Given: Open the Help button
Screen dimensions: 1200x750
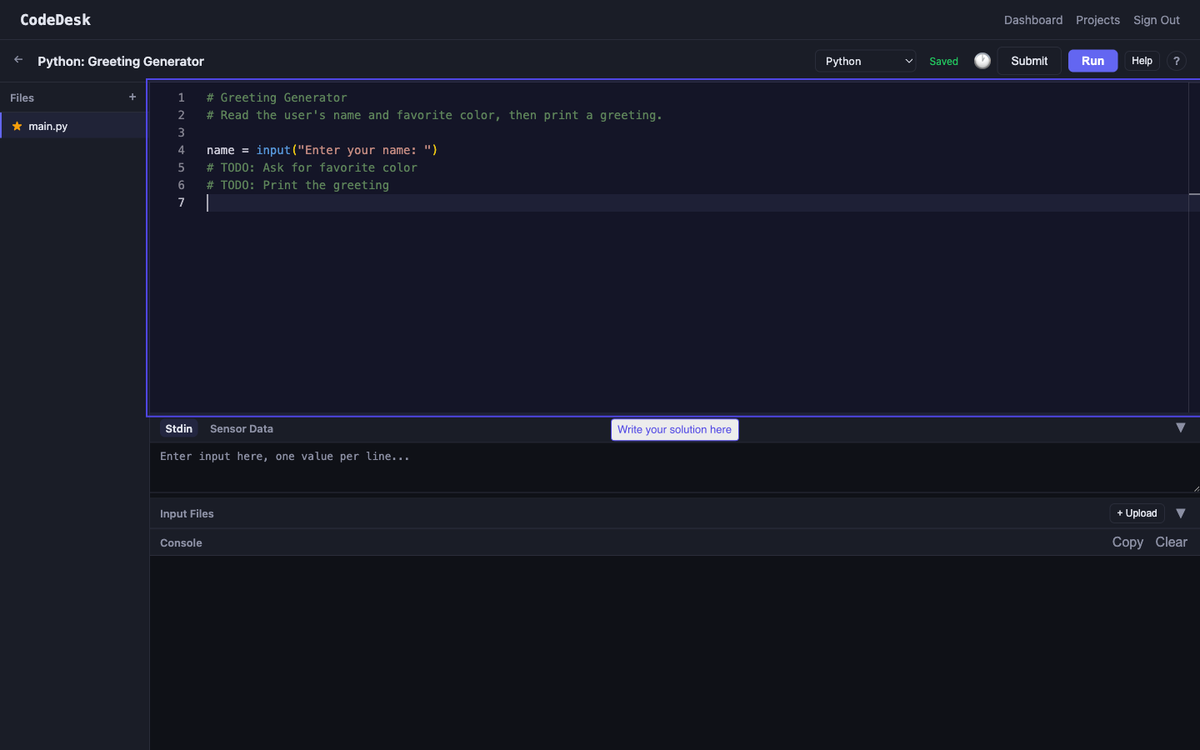Looking at the screenshot, I should [x=1141, y=60].
